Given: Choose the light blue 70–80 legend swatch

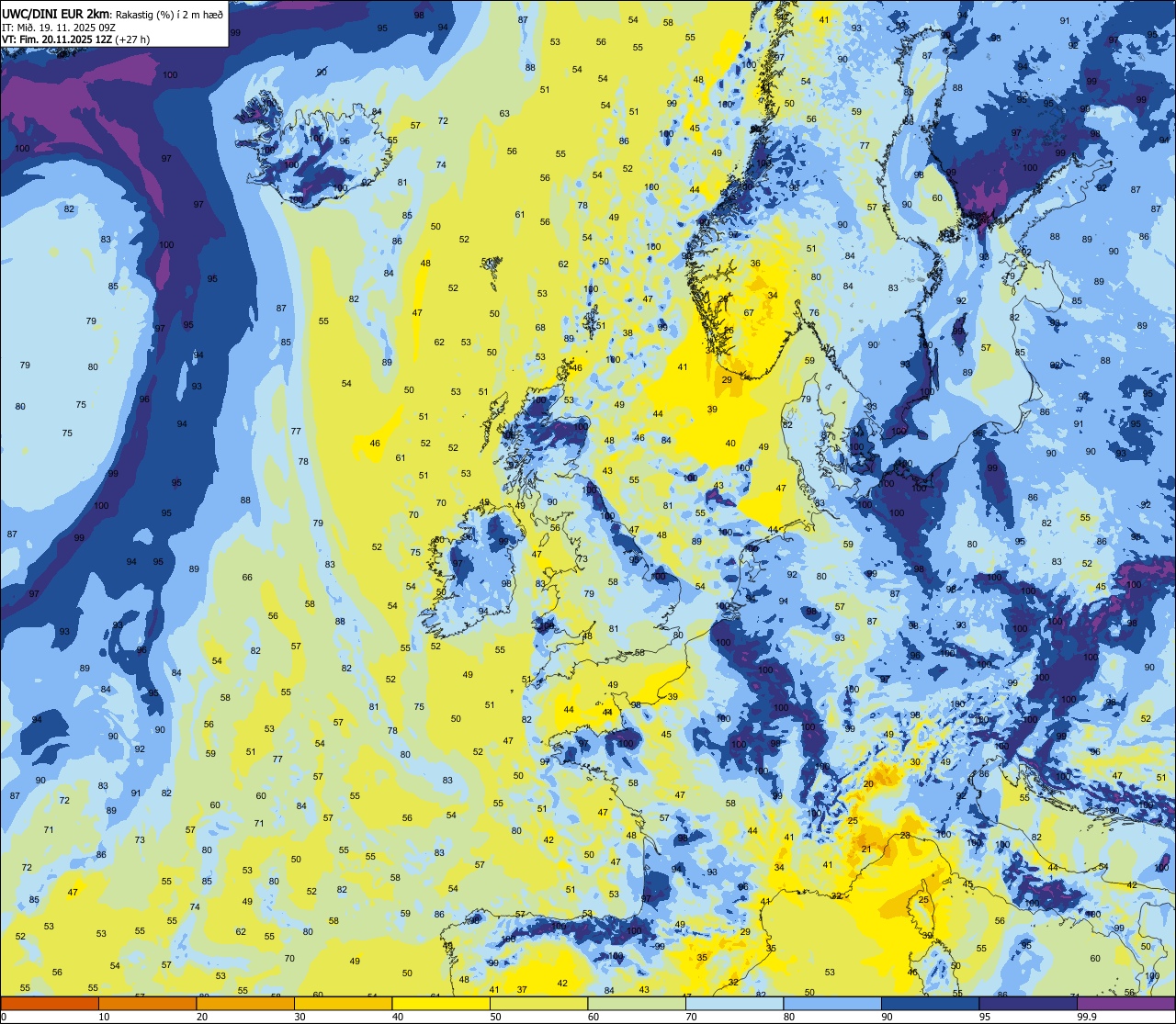Looking at the screenshot, I should tap(734, 1004).
